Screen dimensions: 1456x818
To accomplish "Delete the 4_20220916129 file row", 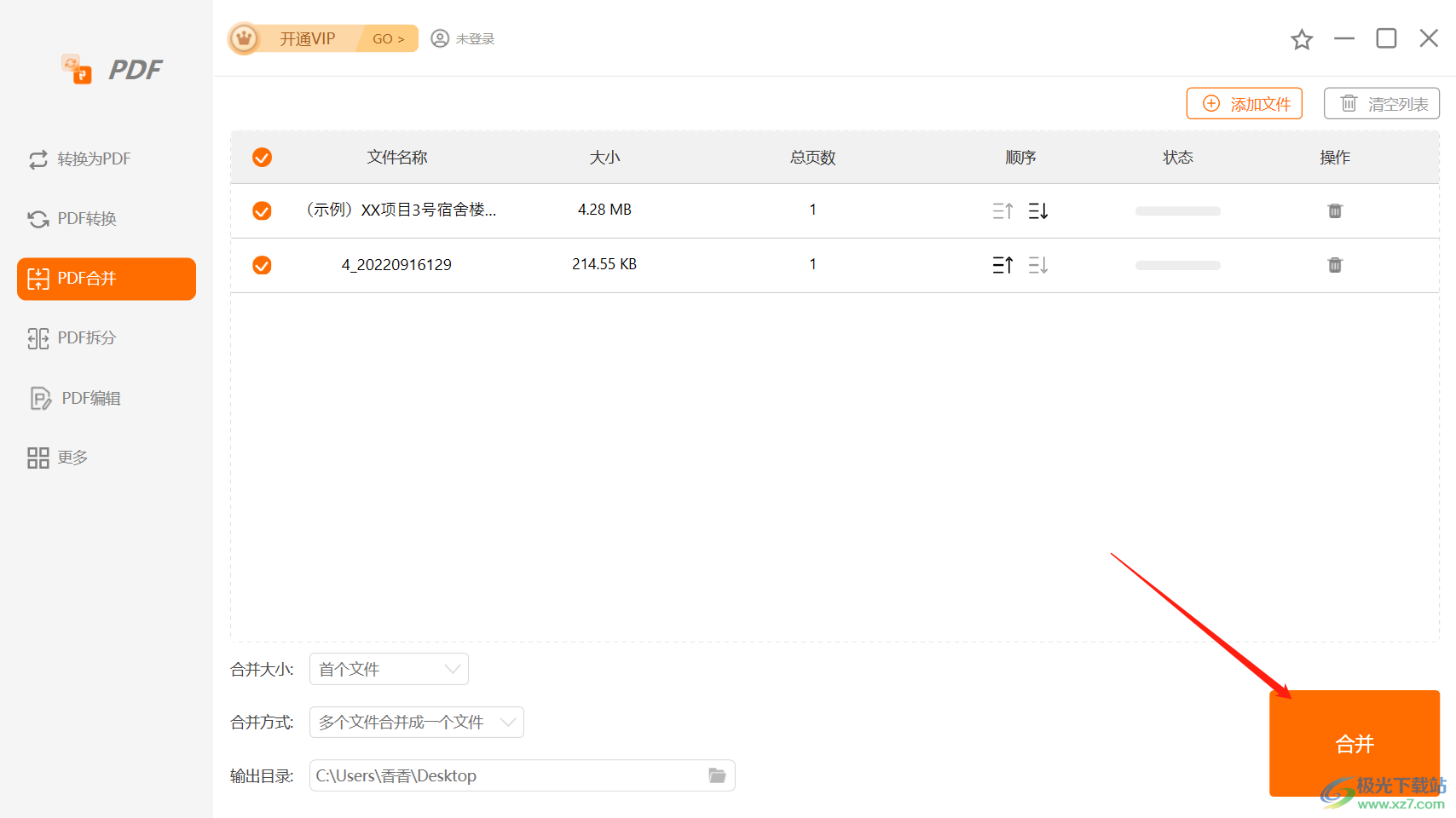I will (x=1335, y=265).
